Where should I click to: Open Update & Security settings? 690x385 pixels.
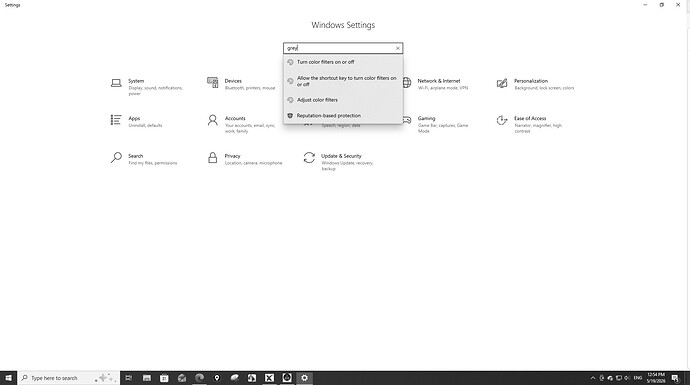point(339,161)
